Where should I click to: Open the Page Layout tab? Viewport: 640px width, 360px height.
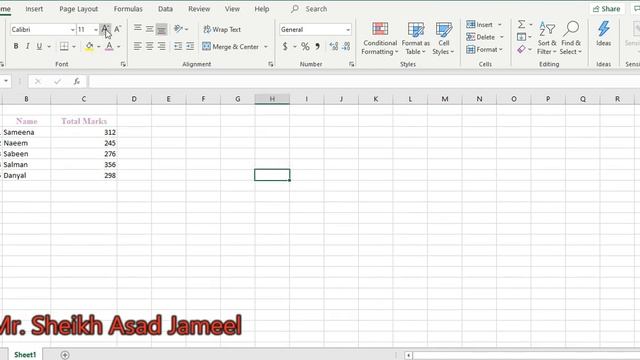pos(78,9)
